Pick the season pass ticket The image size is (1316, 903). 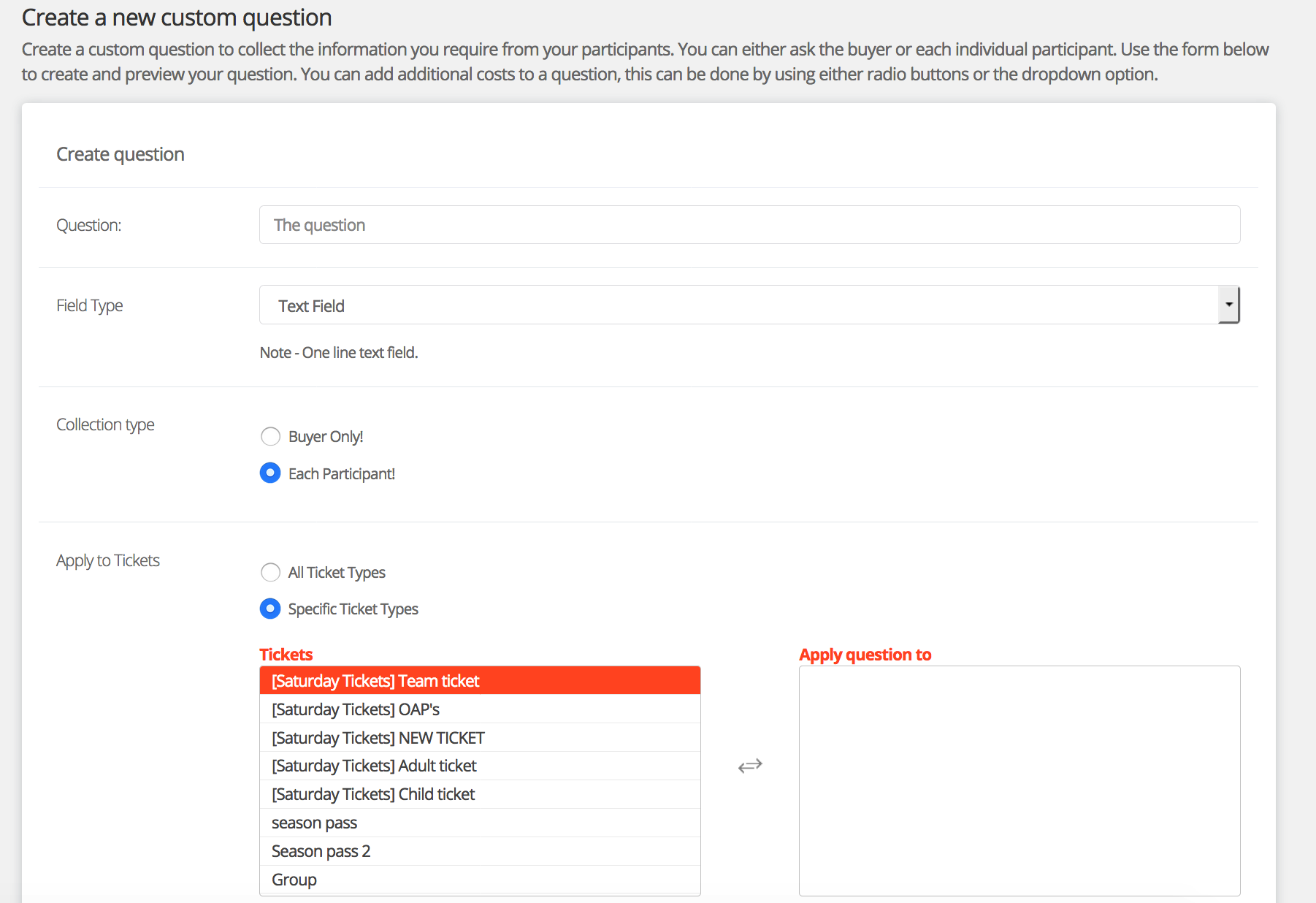click(479, 823)
